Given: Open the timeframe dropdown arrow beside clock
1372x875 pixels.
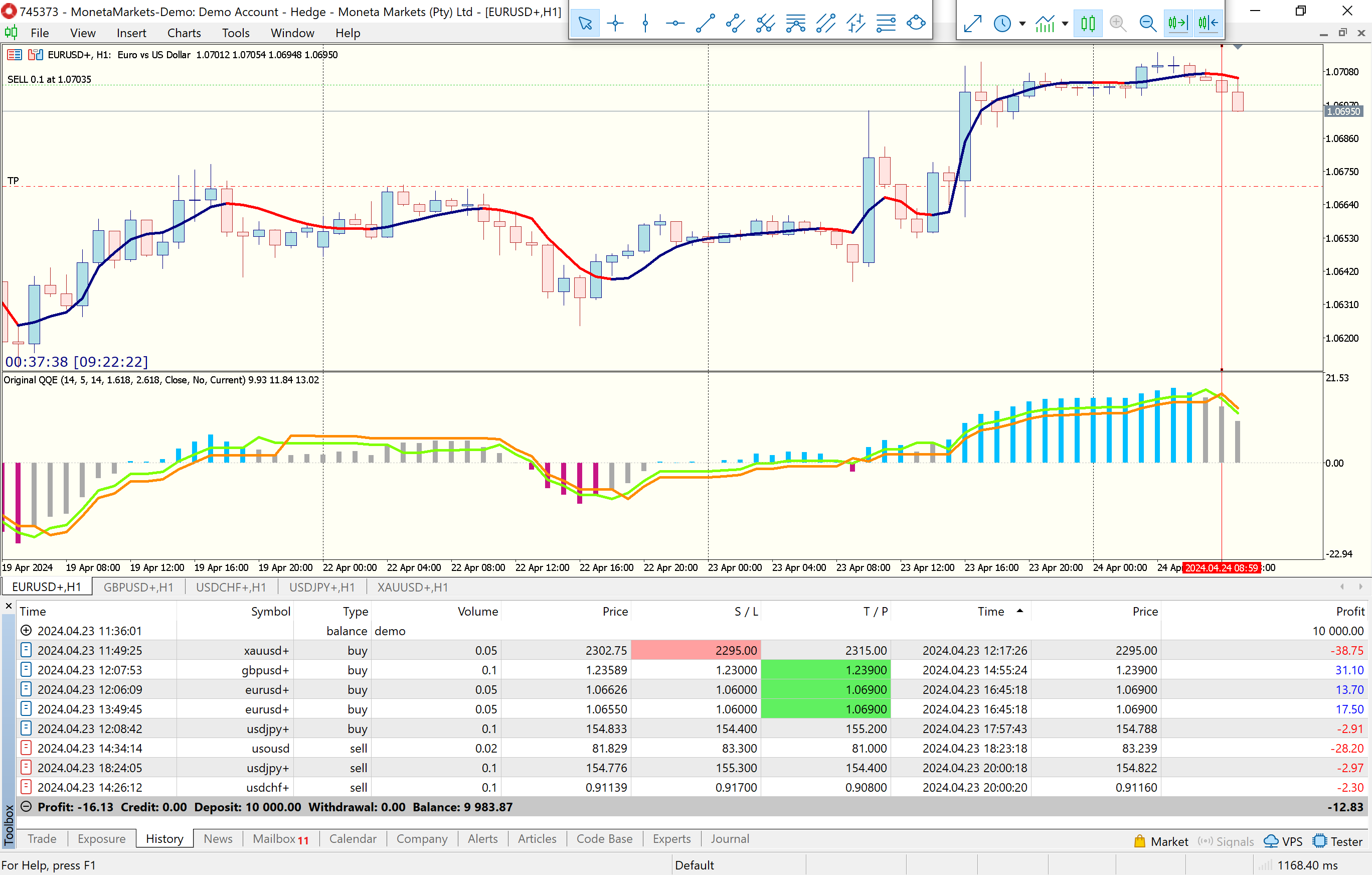Looking at the screenshot, I should click(x=1022, y=24).
